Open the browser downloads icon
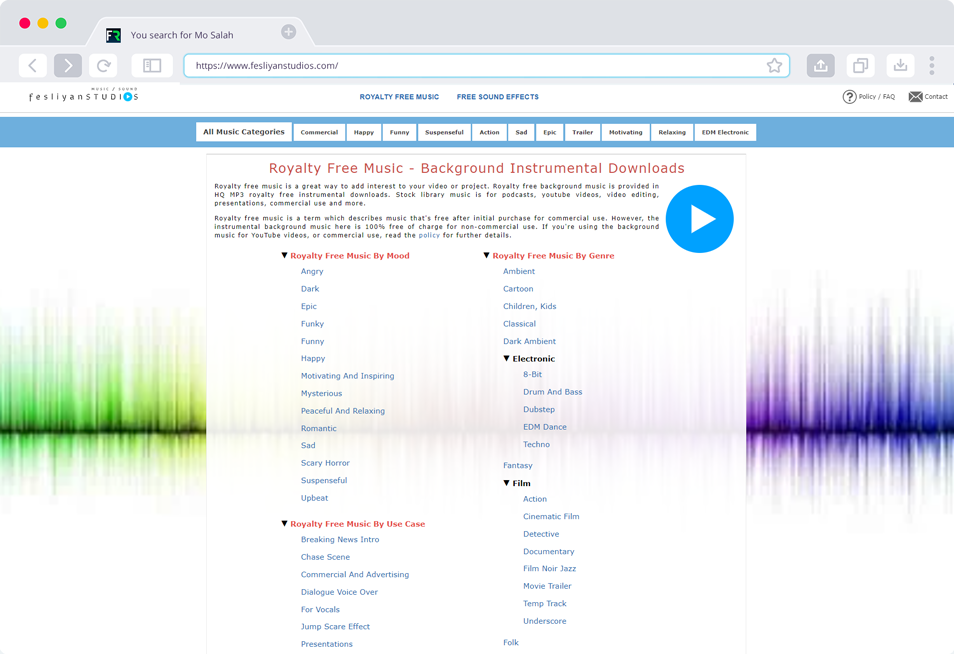The height and width of the screenshot is (654, 954). tap(900, 66)
